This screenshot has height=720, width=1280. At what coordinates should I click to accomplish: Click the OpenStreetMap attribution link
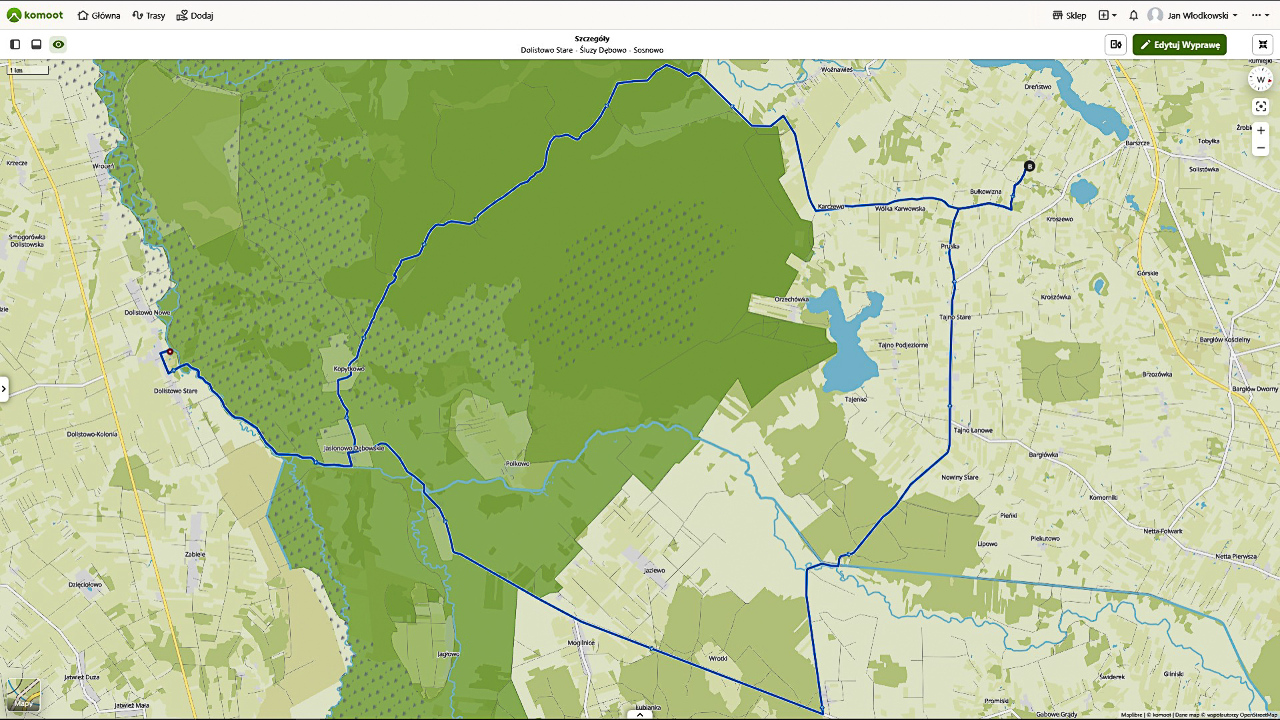[1259, 715]
